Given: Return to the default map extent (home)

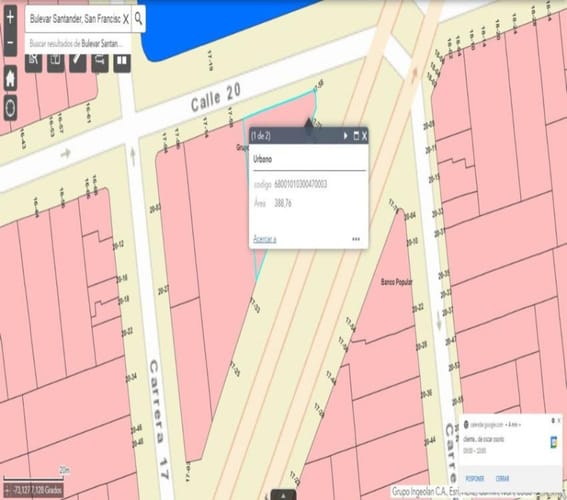Looking at the screenshot, I should tap(10, 78).
